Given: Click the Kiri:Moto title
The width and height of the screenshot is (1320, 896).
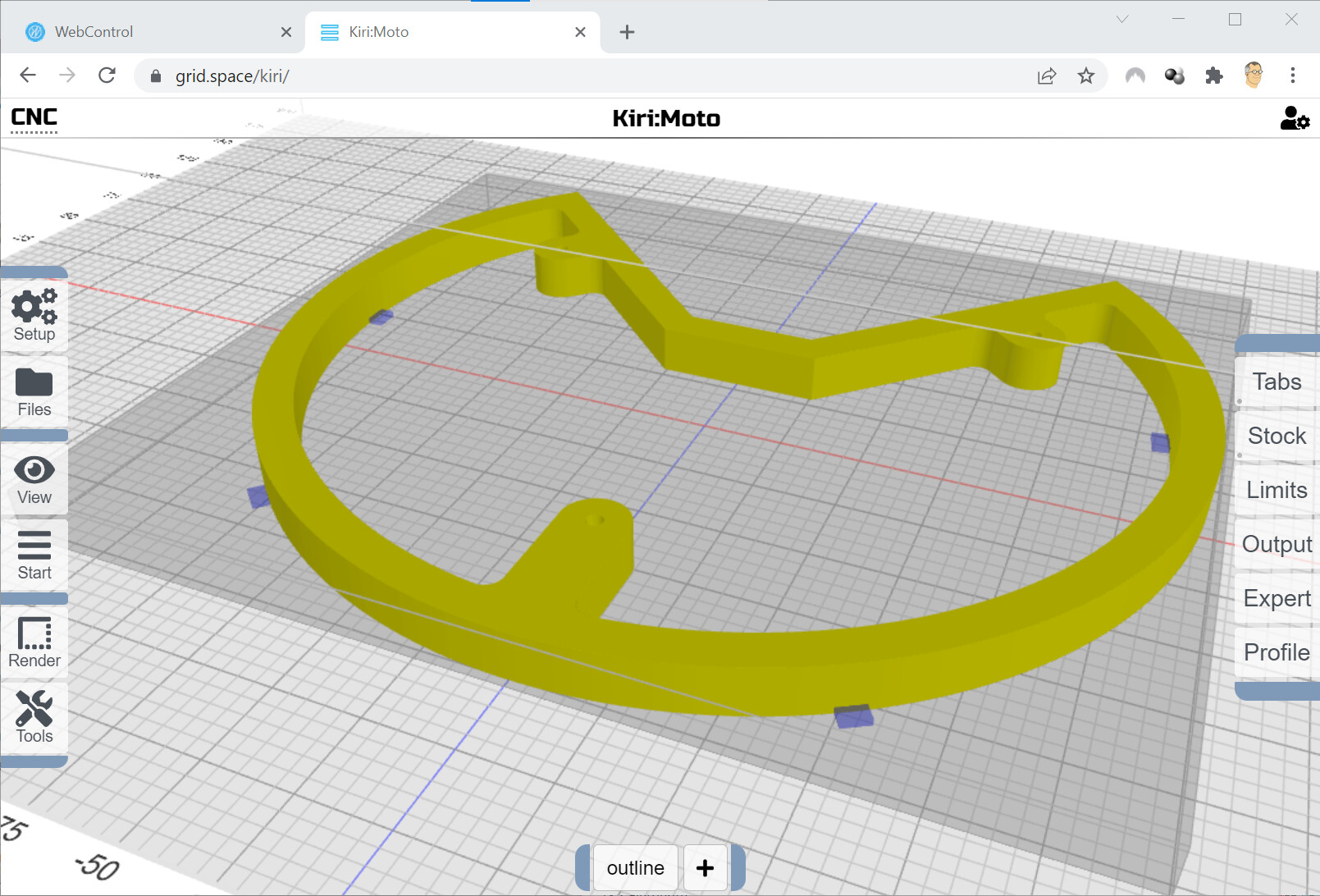Looking at the screenshot, I should [666, 118].
